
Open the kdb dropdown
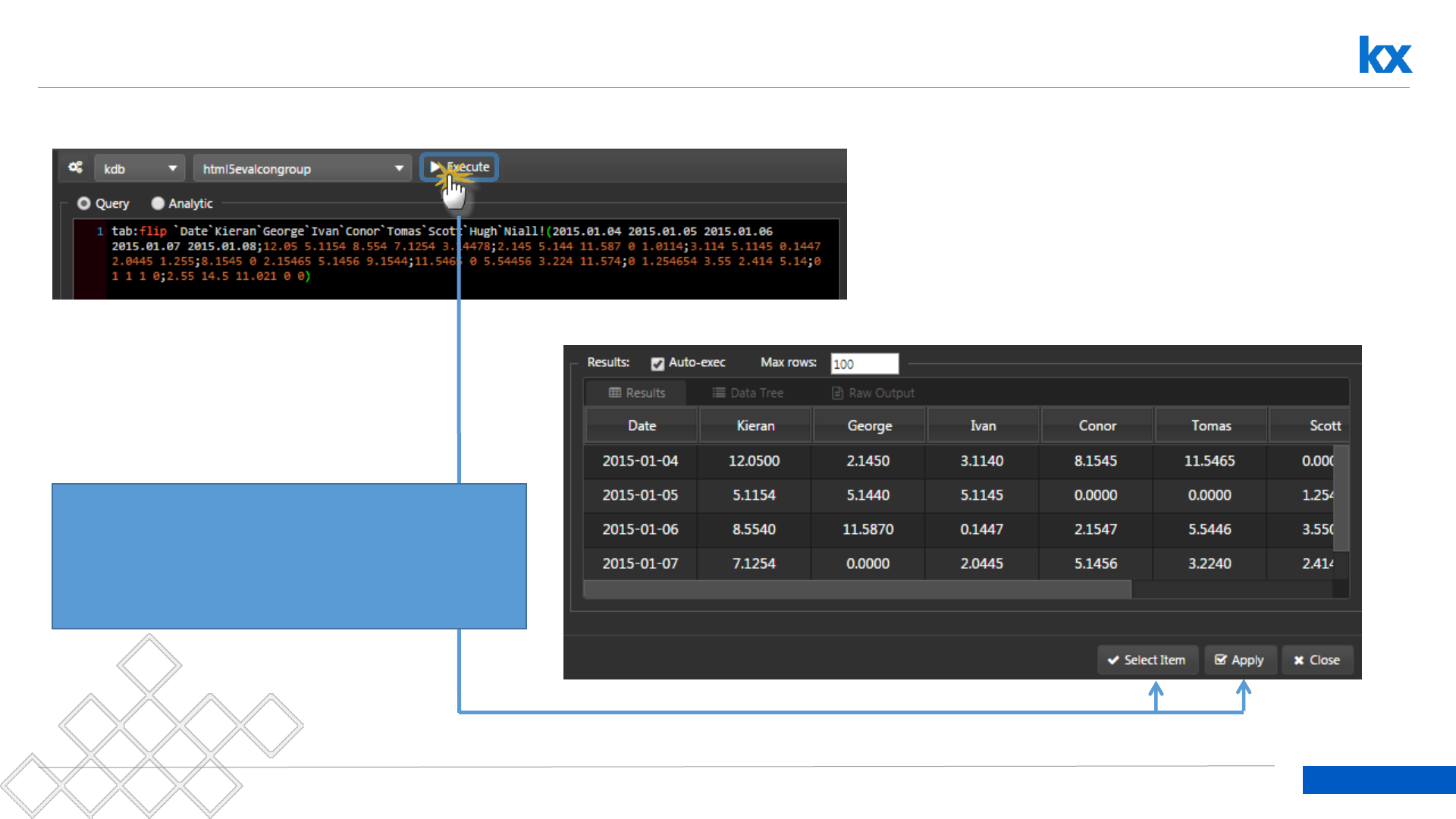click(140, 168)
